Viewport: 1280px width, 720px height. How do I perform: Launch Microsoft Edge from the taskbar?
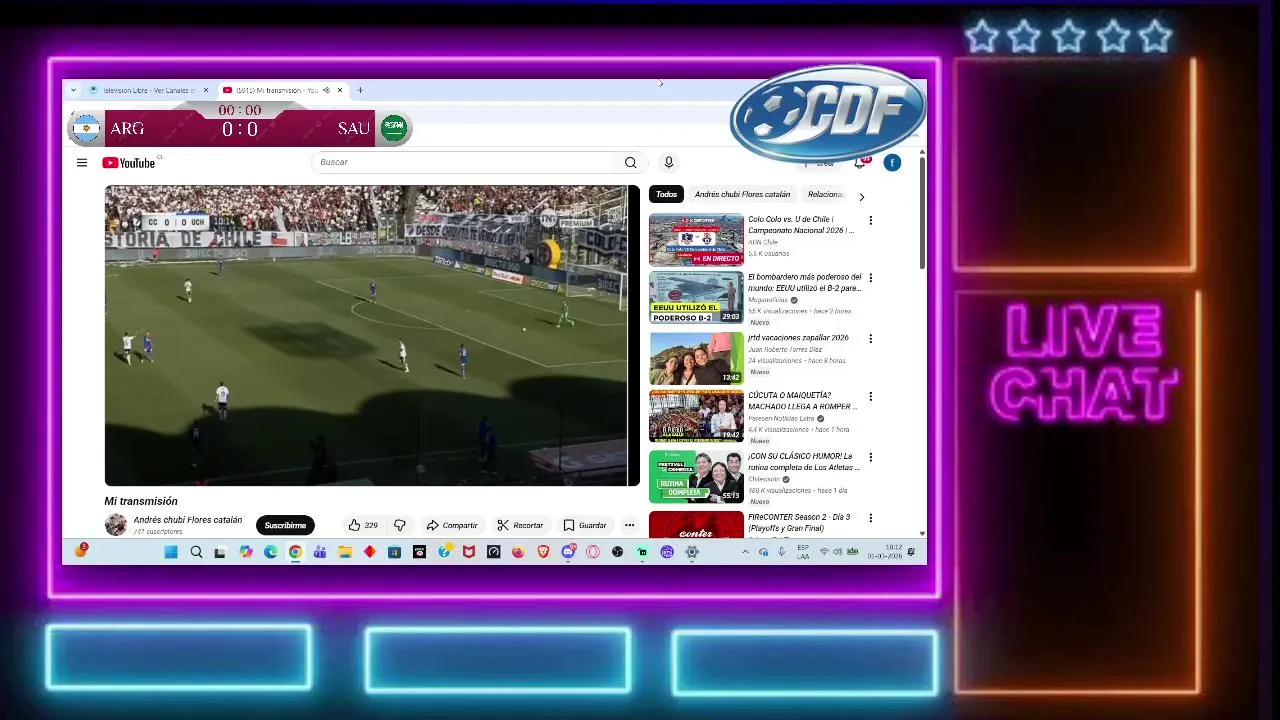270,552
